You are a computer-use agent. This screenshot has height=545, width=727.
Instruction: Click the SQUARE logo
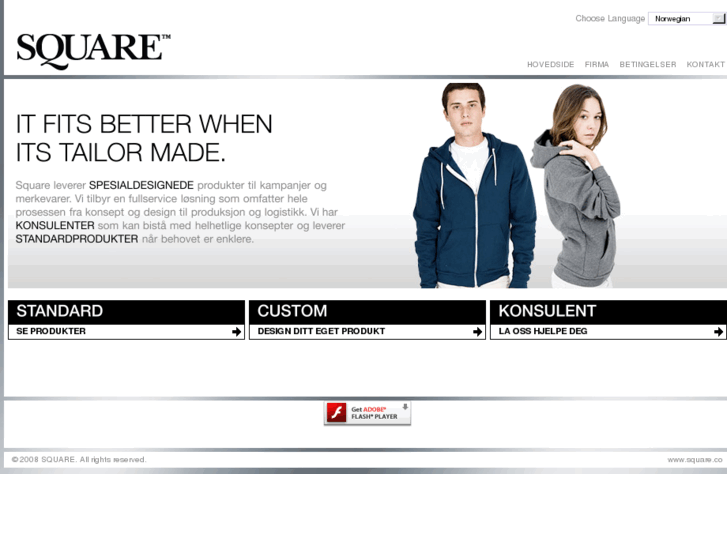[x=93, y=51]
